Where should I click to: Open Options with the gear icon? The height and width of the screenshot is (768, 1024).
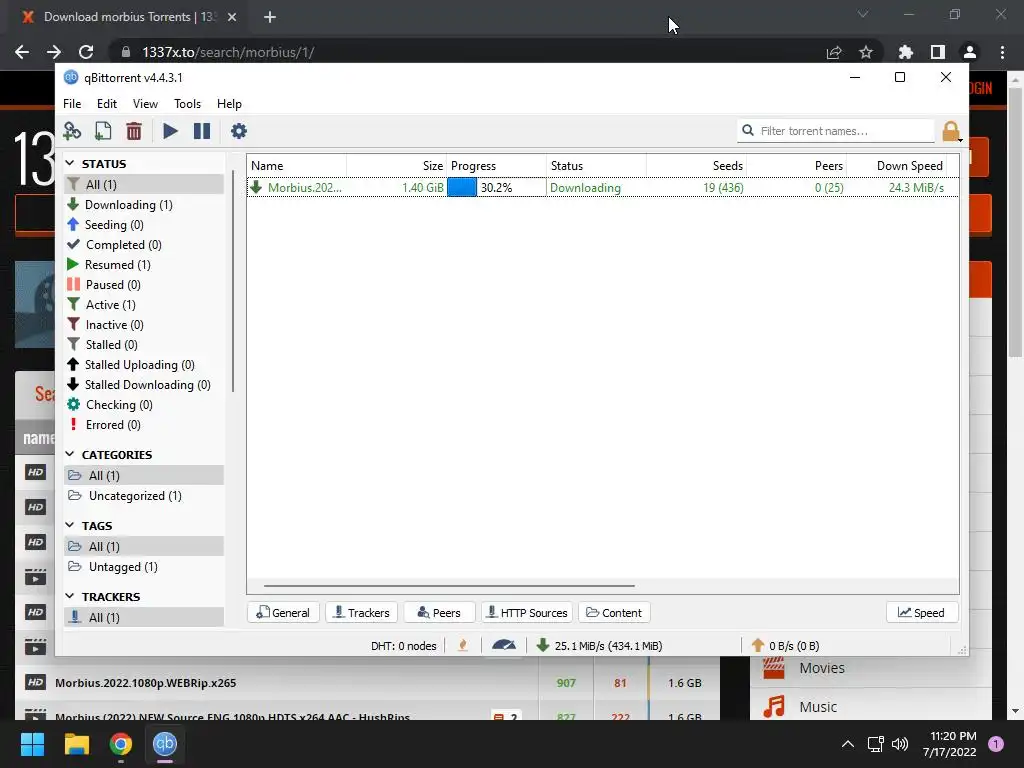(x=239, y=131)
